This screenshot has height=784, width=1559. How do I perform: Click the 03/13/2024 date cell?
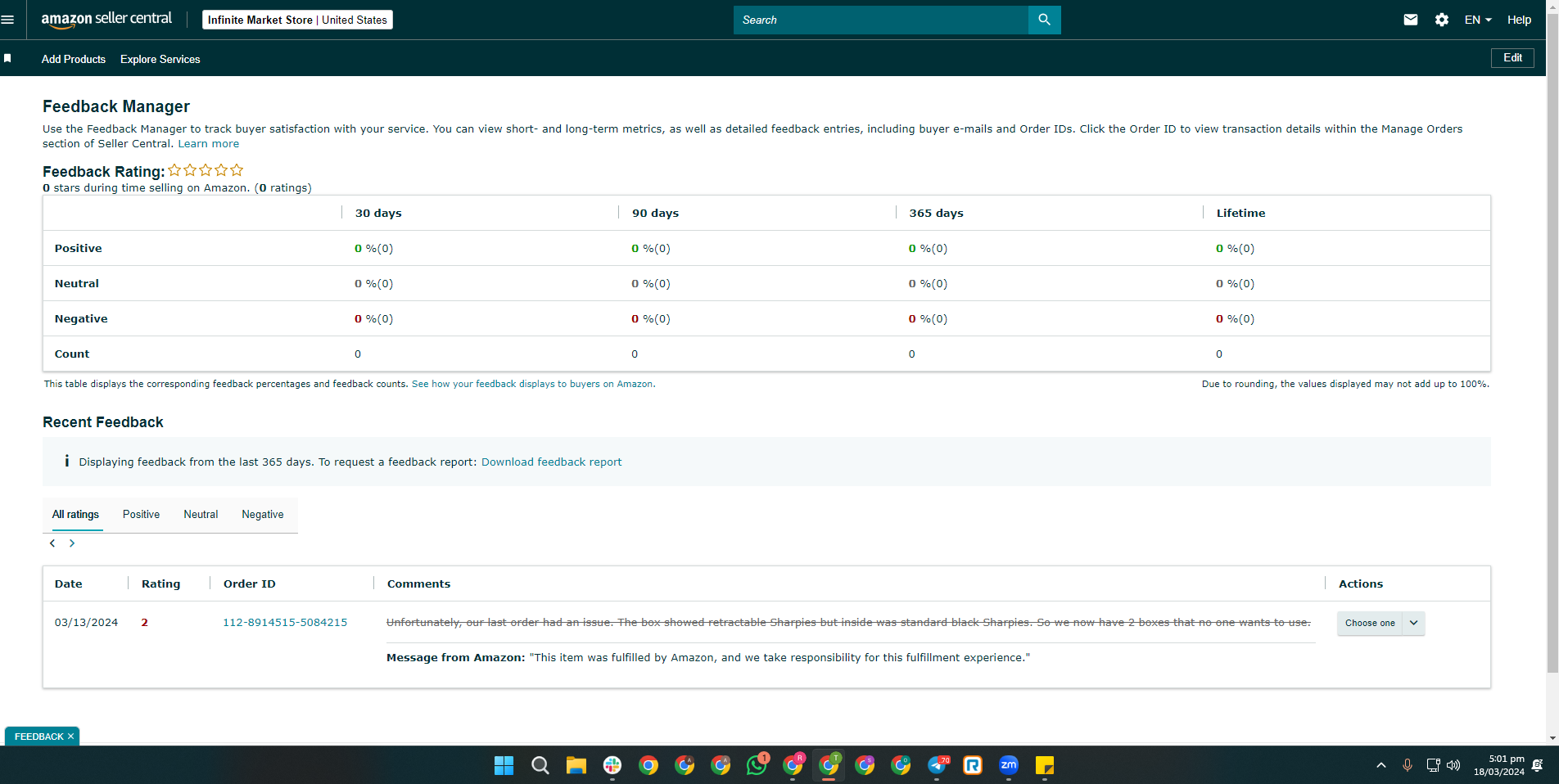tap(86, 622)
